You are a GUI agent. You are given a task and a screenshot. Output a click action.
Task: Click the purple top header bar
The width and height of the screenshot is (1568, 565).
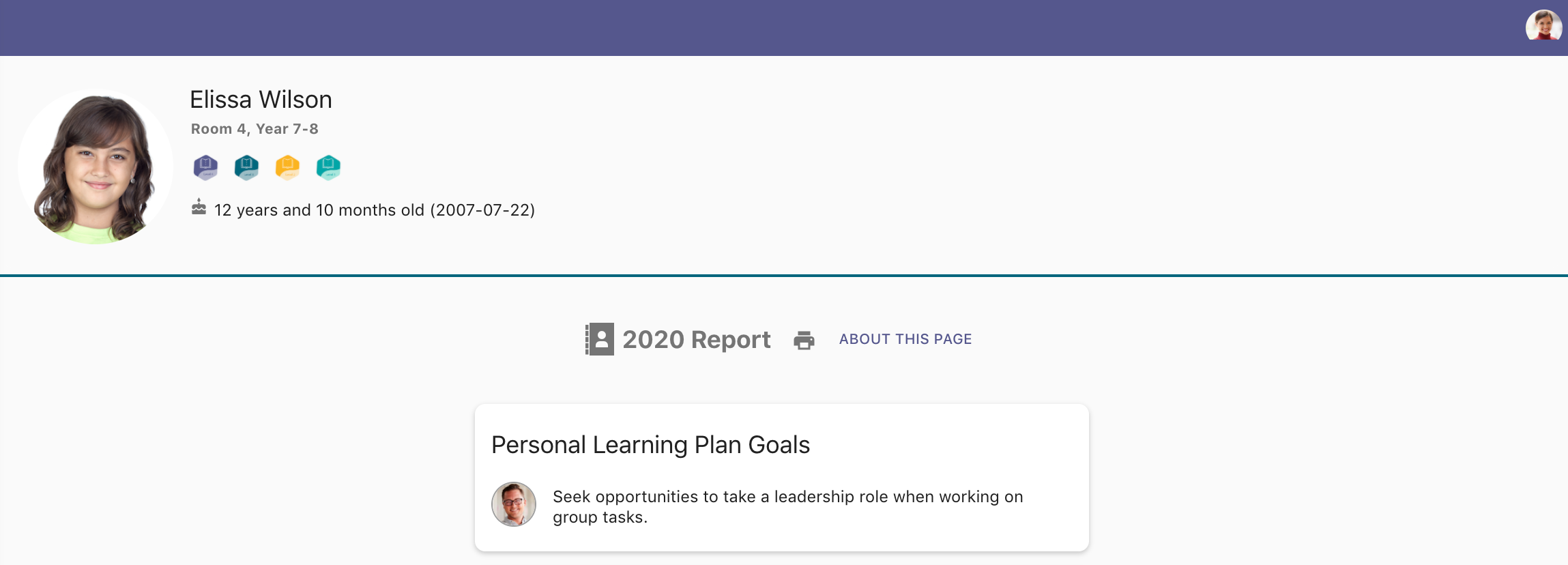tap(751, 27)
